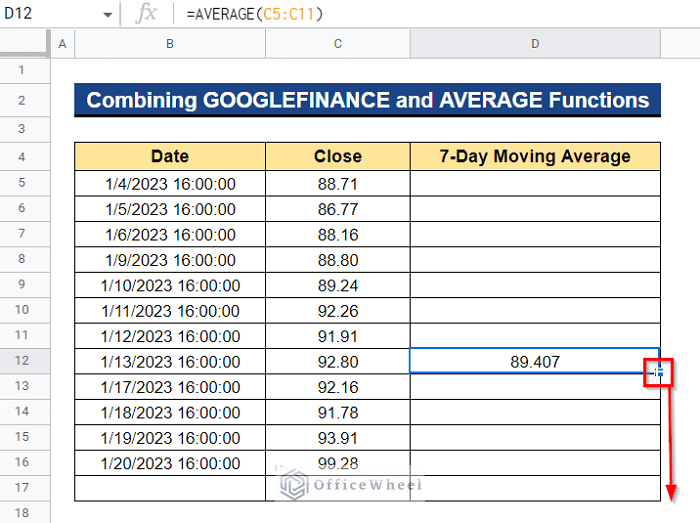Image resolution: width=700 pixels, height=523 pixels.
Task: Click the Close value 92.80
Action: pyautogui.click(x=338, y=361)
